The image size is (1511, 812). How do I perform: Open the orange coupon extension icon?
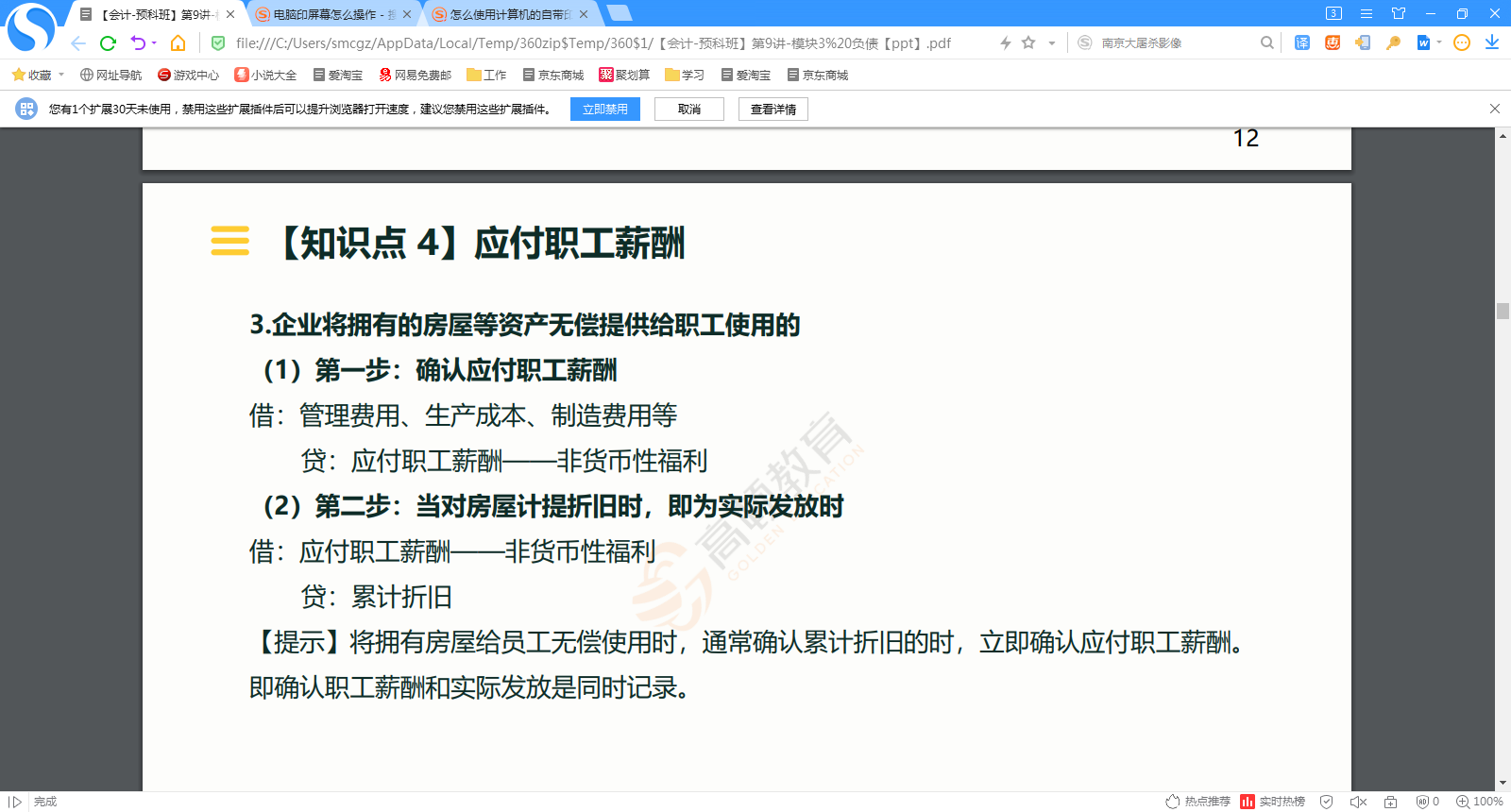1333,42
